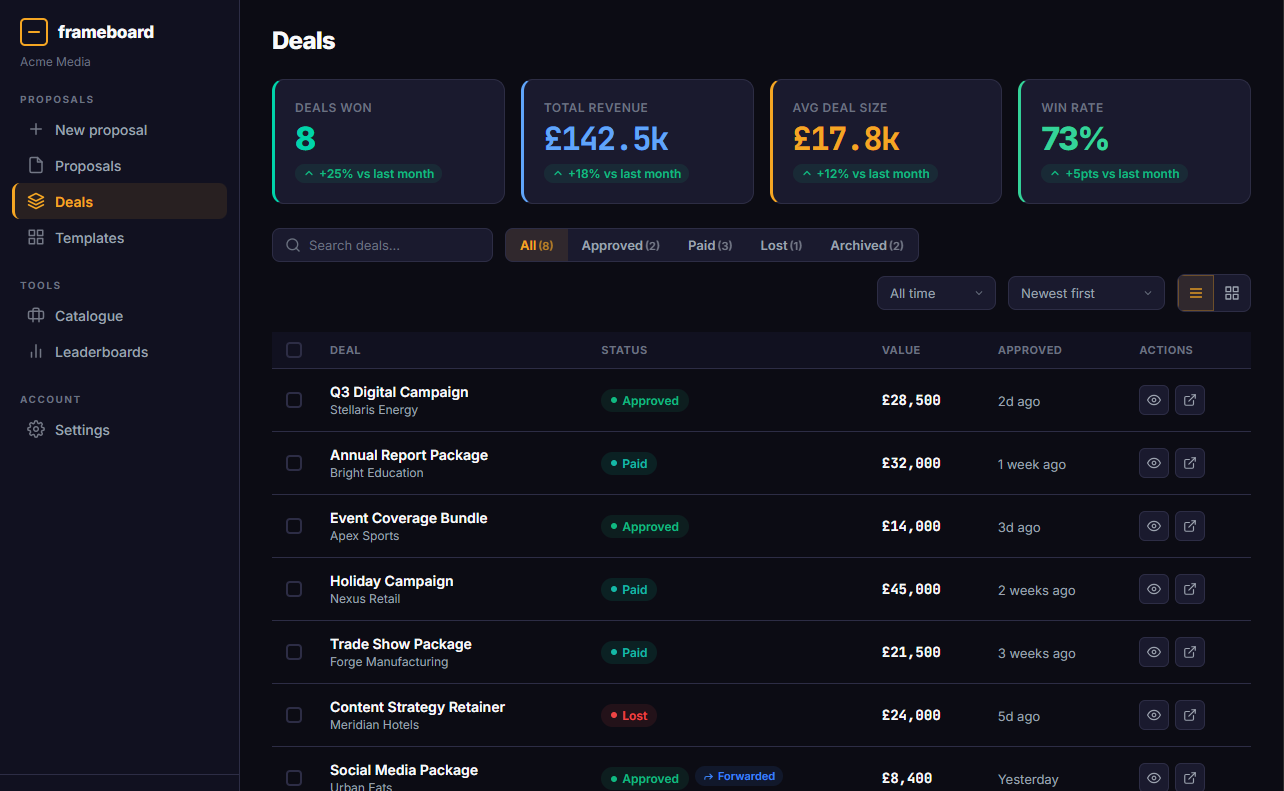Open Social Media Package external link icon
The image size is (1284, 791).
[1190, 778]
